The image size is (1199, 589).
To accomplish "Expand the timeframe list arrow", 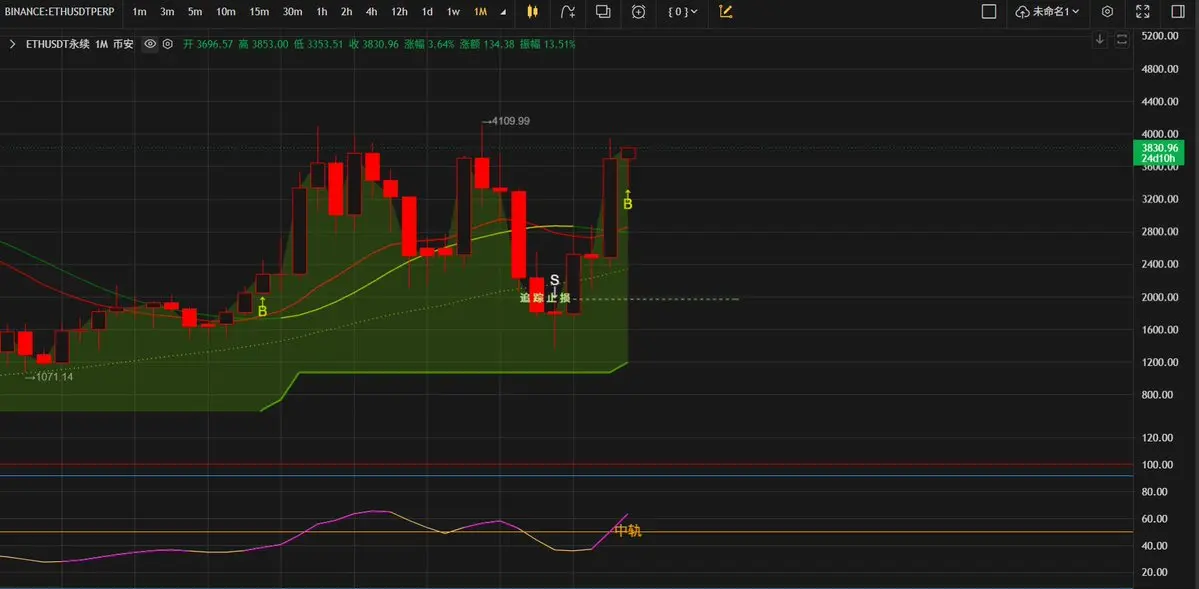I will point(502,12).
